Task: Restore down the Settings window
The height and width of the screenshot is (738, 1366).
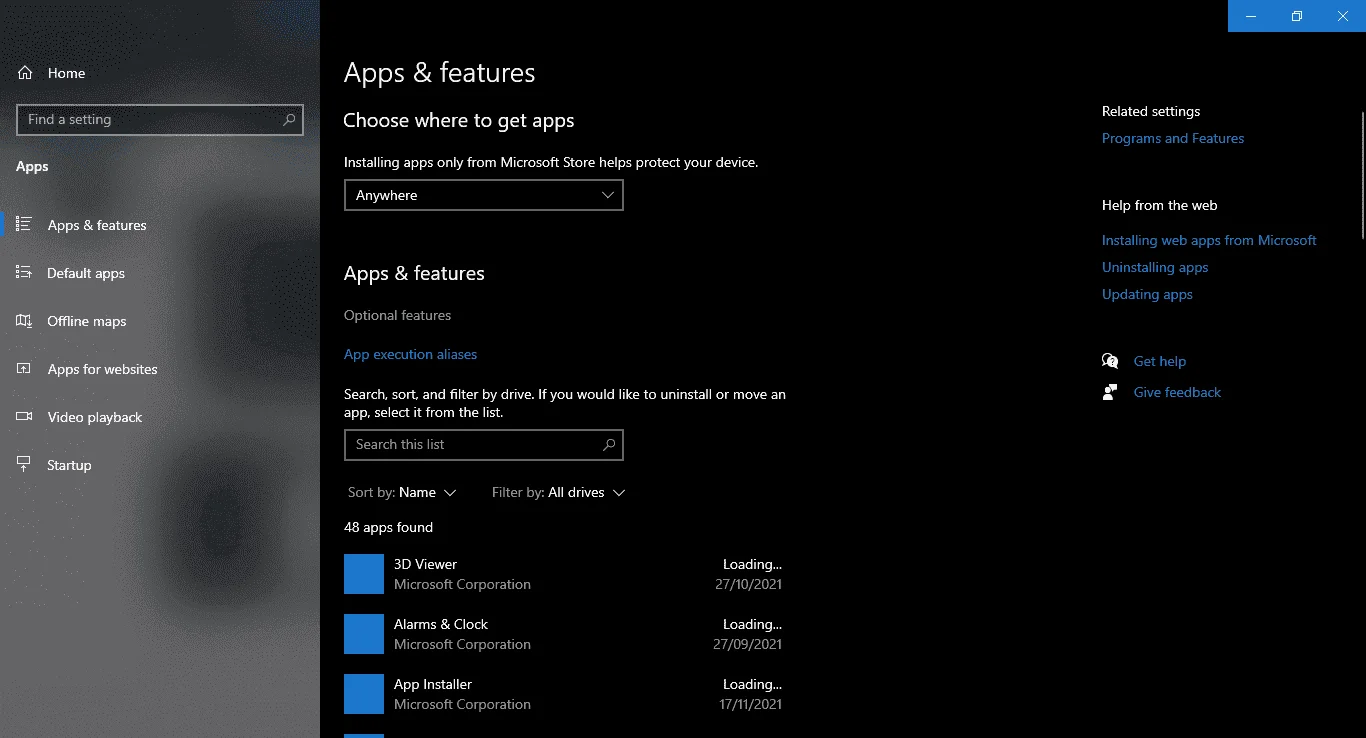Action: click(1297, 16)
